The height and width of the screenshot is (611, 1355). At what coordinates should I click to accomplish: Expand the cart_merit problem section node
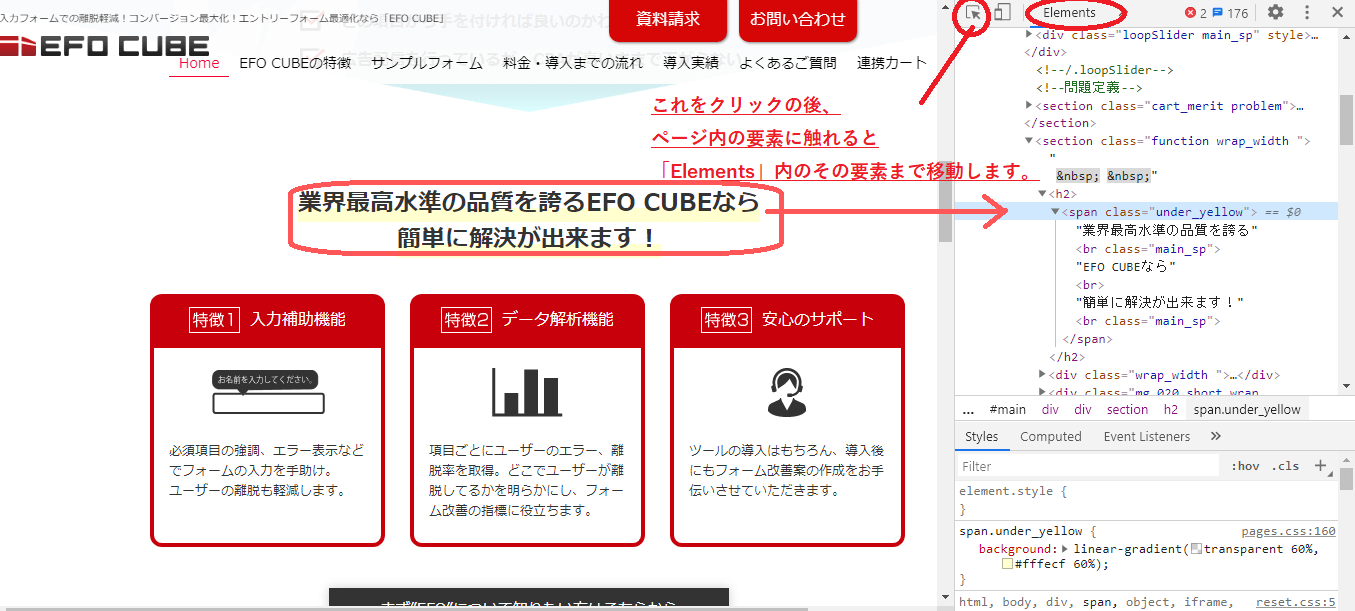pyautogui.click(x=1030, y=106)
